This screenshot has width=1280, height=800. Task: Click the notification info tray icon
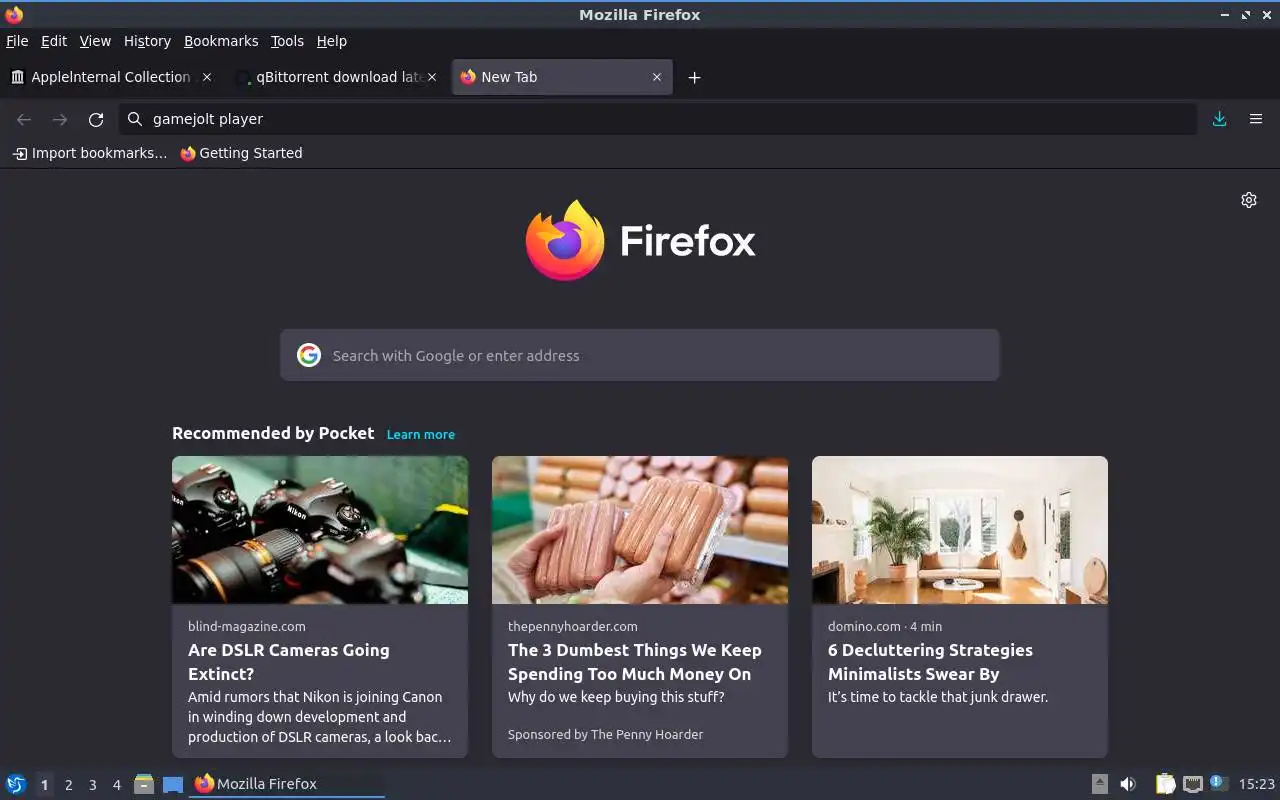[1217, 782]
